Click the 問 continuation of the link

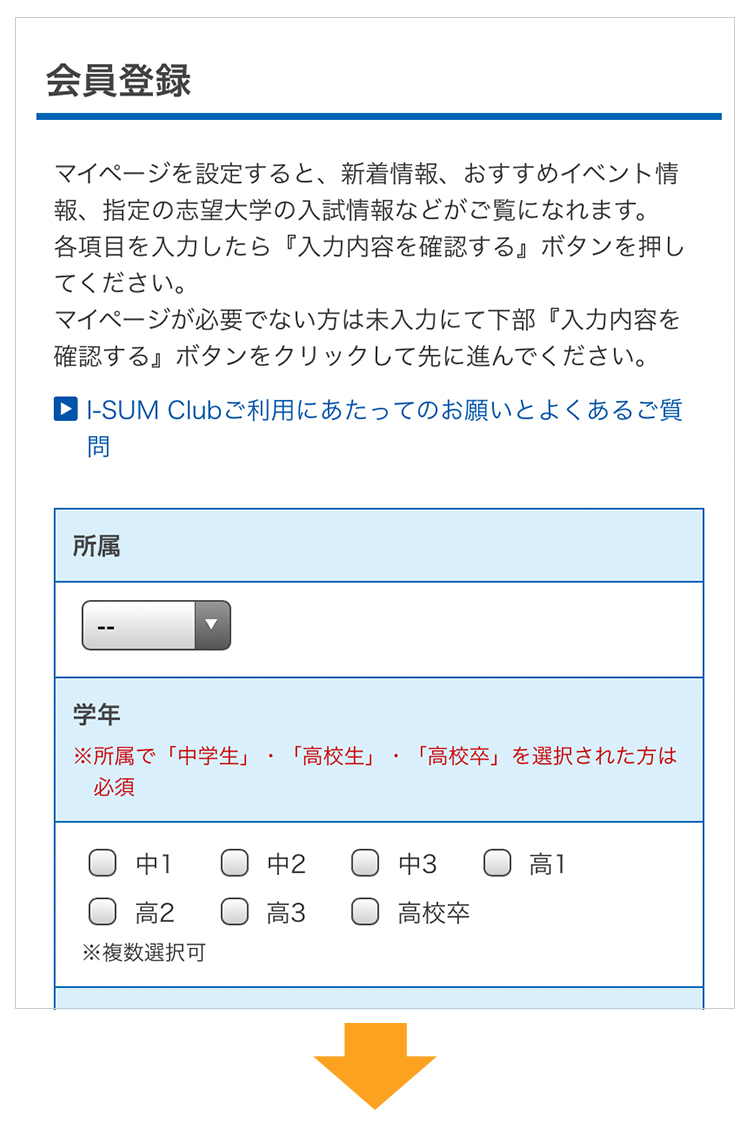point(98,446)
